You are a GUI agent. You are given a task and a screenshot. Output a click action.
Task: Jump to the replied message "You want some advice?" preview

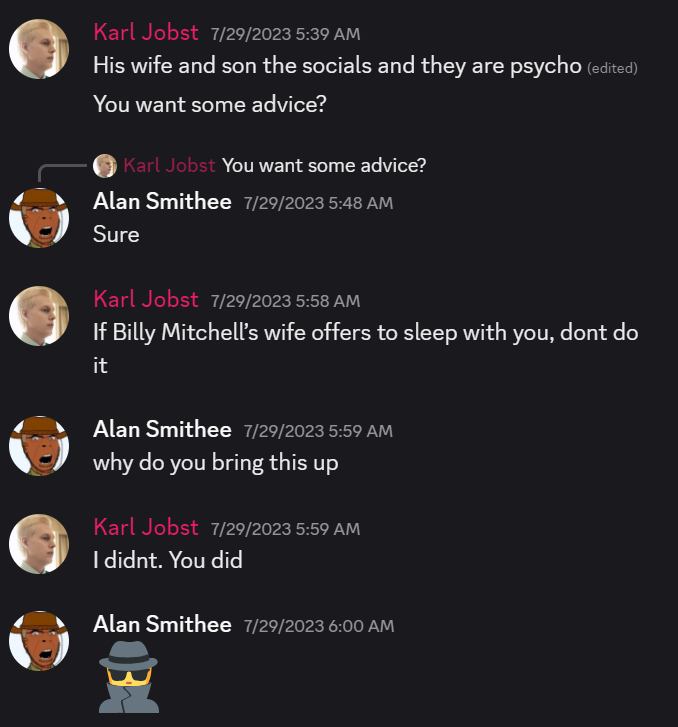pos(324,165)
